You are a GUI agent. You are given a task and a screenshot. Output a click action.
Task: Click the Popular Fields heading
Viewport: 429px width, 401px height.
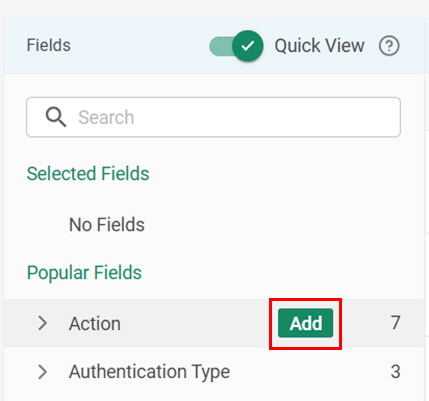click(84, 273)
